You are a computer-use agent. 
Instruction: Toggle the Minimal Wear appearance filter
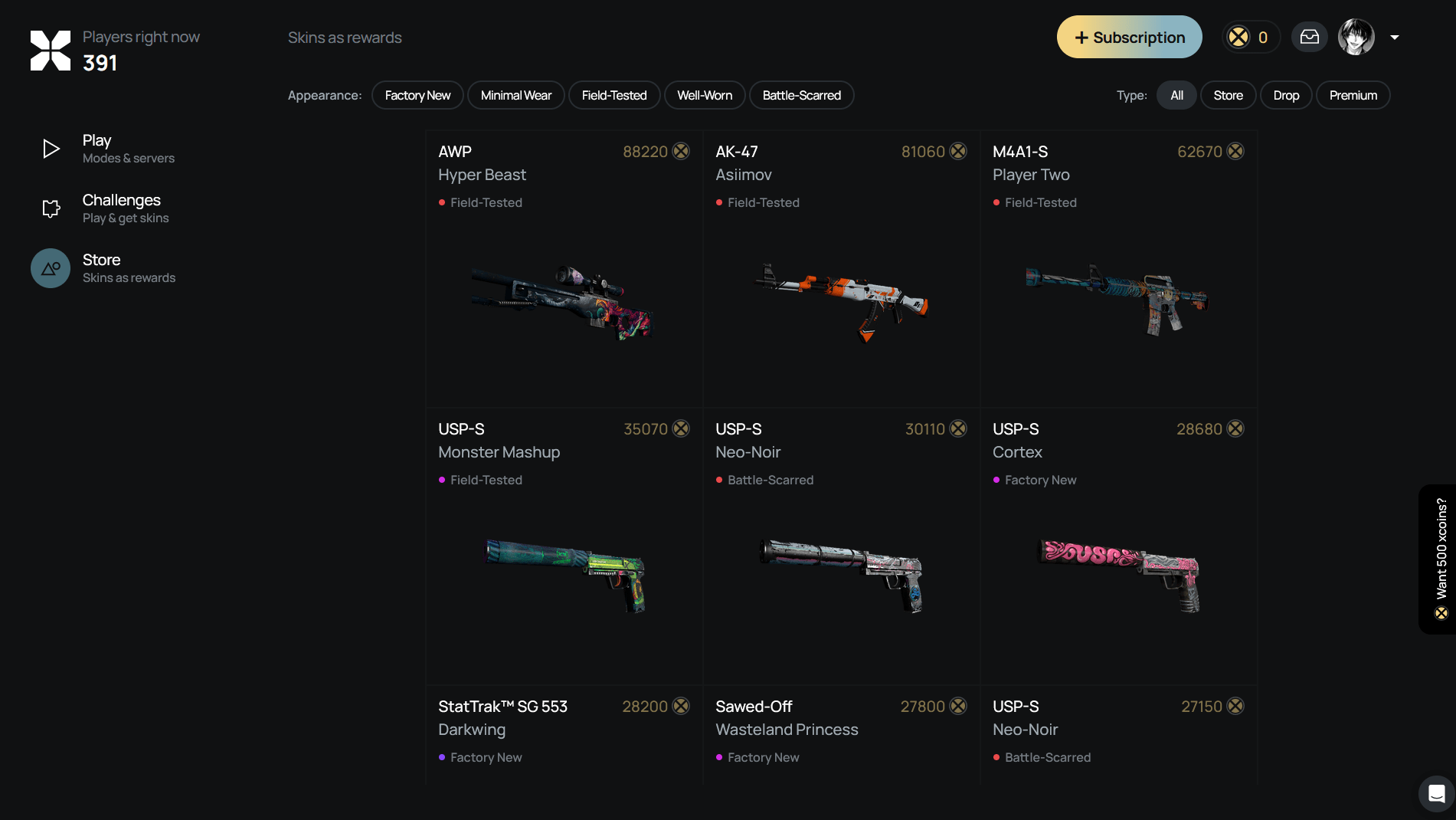tap(516, 95)
